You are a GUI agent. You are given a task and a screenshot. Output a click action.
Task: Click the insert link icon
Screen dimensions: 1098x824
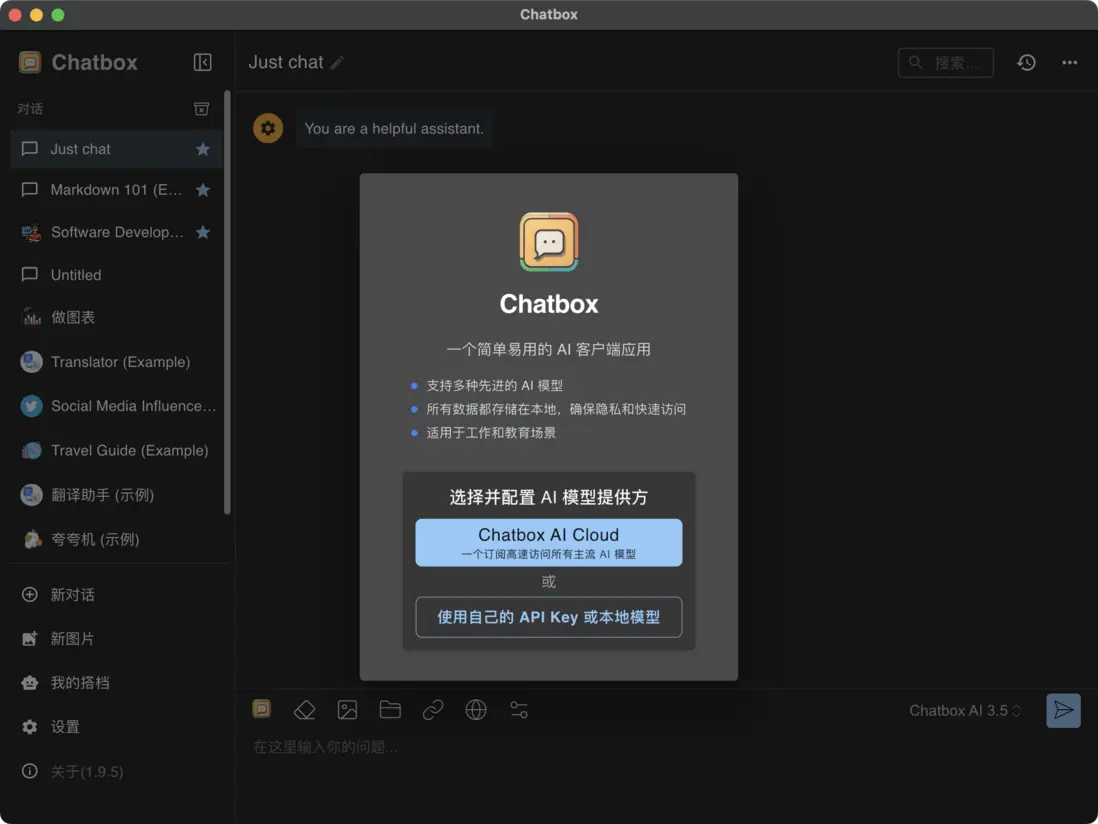pyautogui.click(x=433, y=709)
